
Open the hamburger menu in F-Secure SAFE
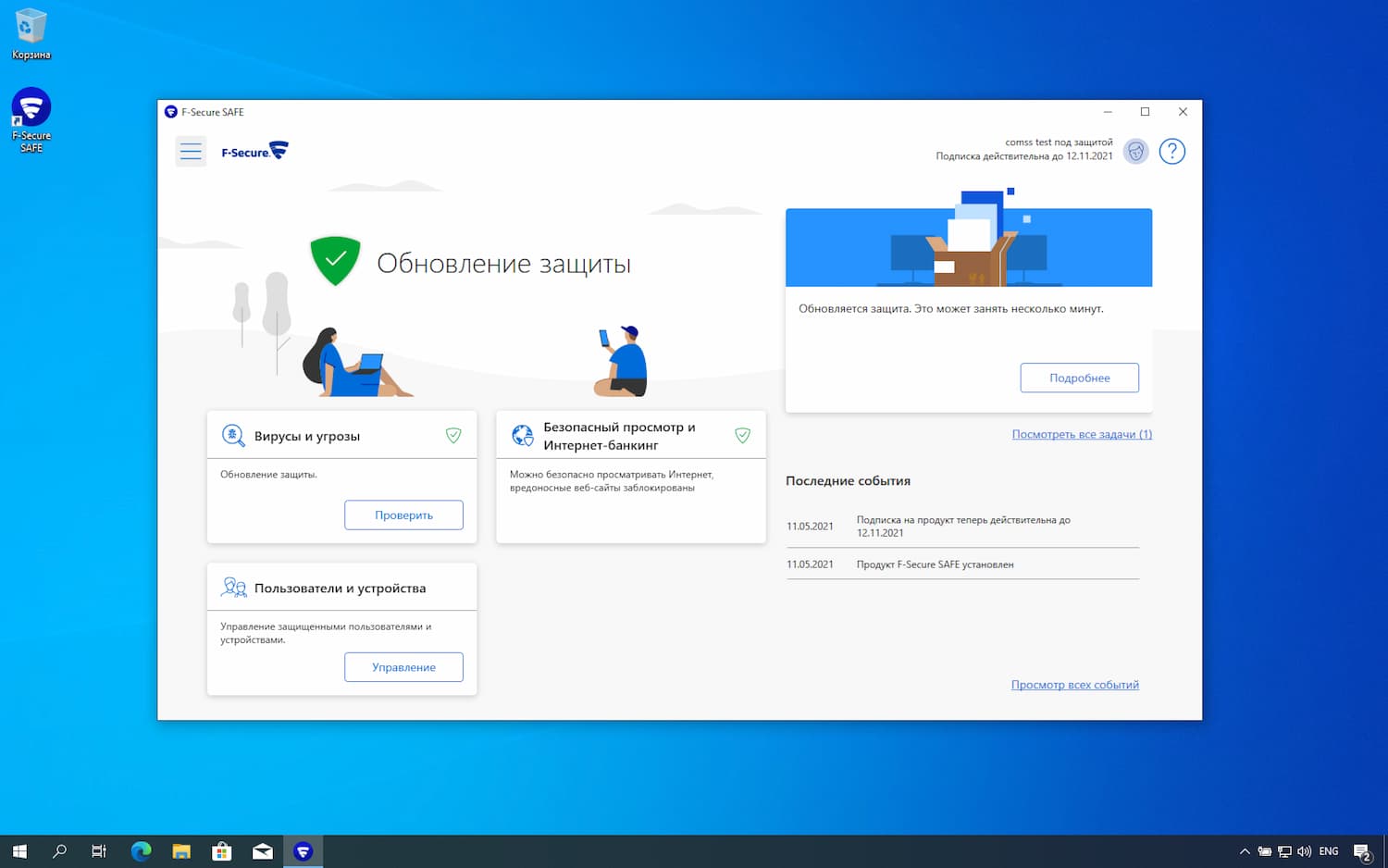(191, 151)
